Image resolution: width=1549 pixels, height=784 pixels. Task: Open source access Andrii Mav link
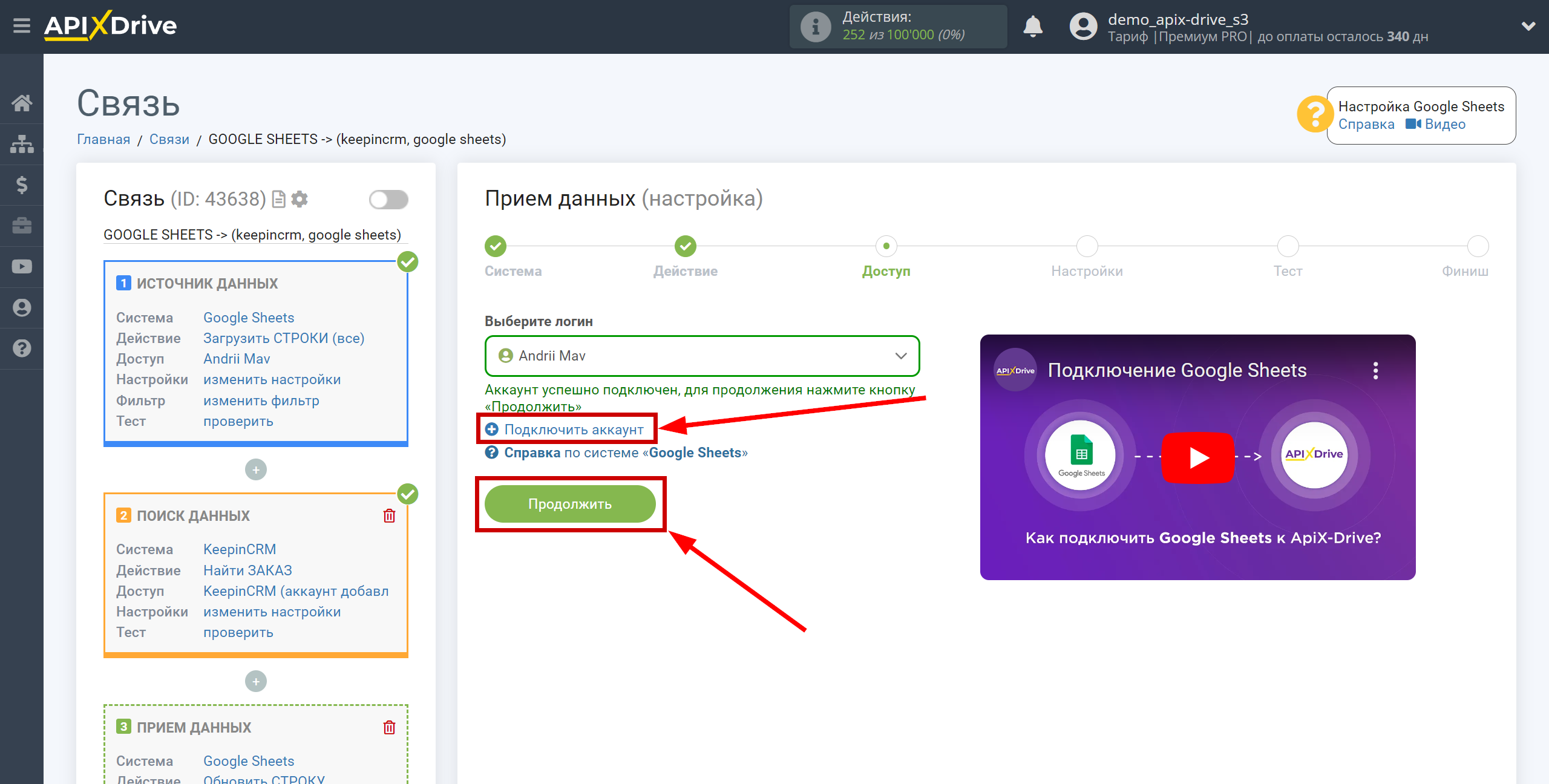tap(237, 359)
